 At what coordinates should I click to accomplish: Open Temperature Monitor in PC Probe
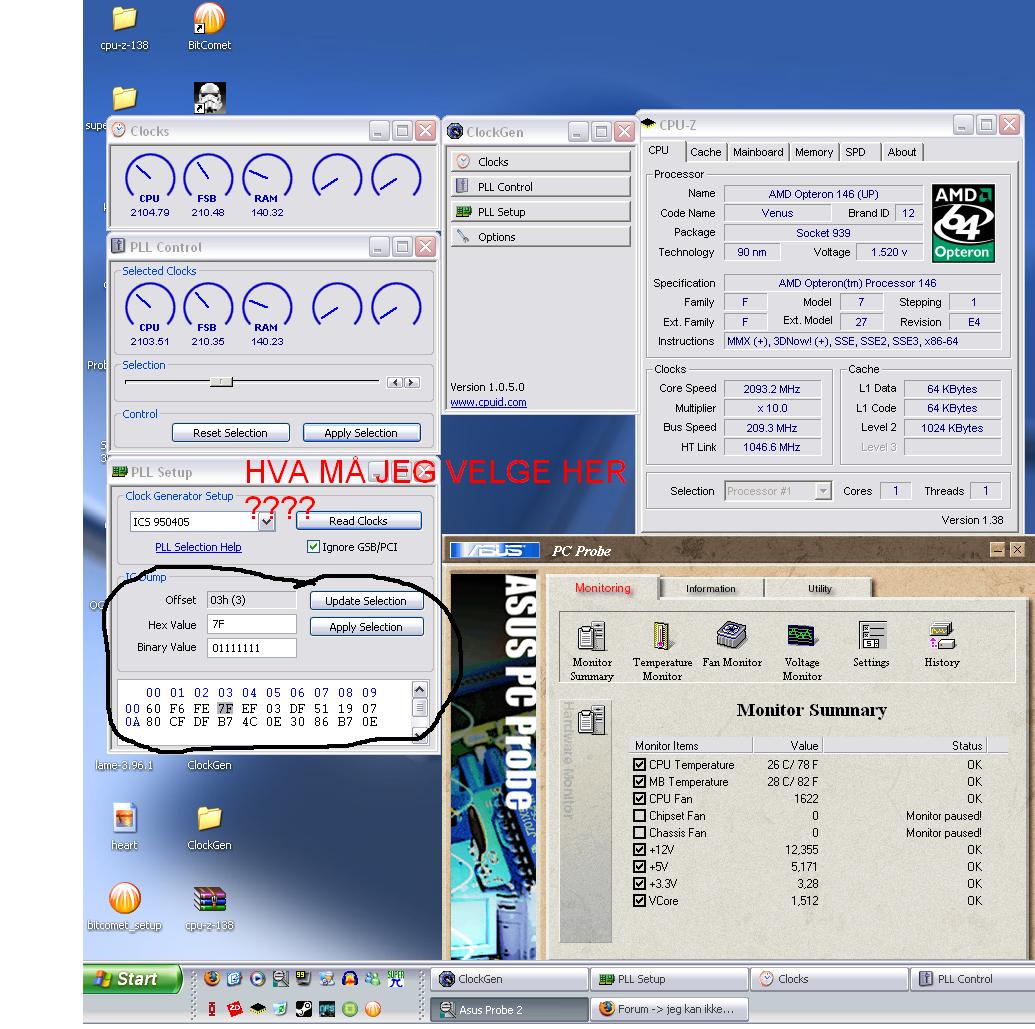point(662,650)
